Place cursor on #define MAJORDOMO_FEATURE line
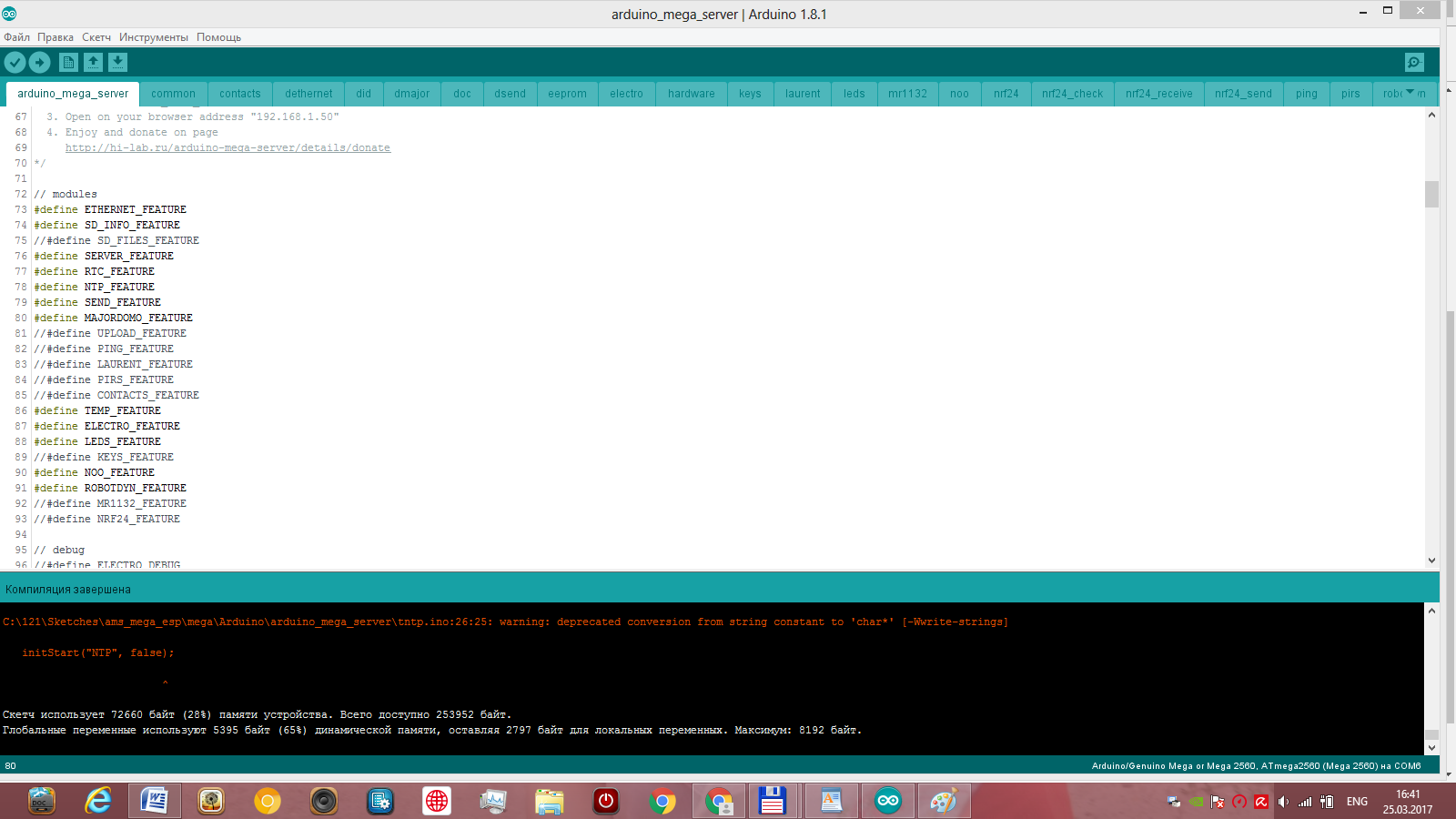This screenshot has height=819, width=1456. point(114,318)
